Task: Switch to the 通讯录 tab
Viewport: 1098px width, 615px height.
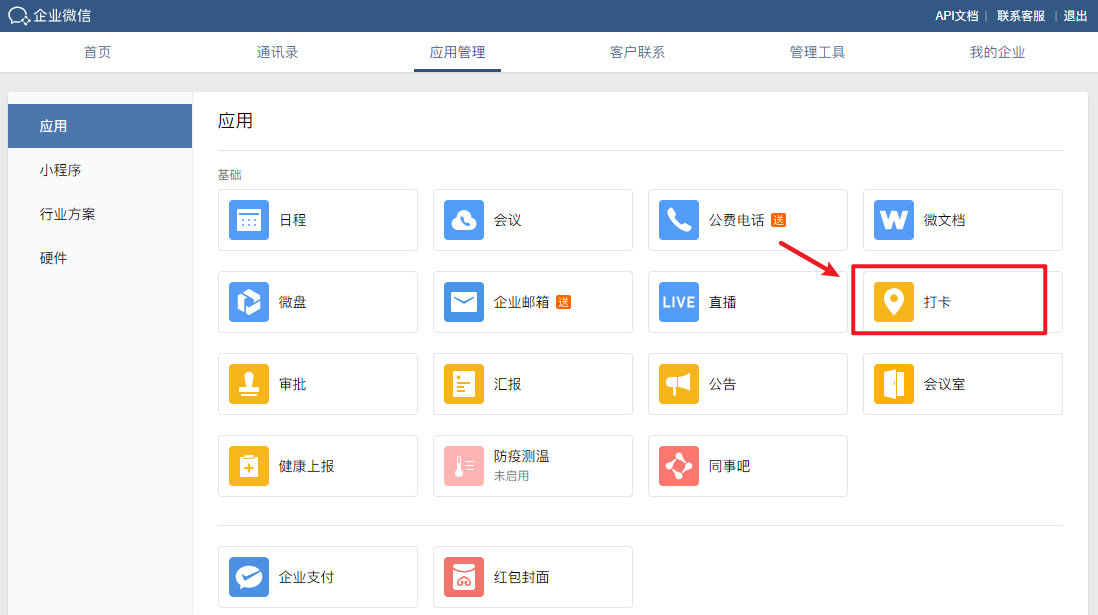Action: [x=277, y=52]
